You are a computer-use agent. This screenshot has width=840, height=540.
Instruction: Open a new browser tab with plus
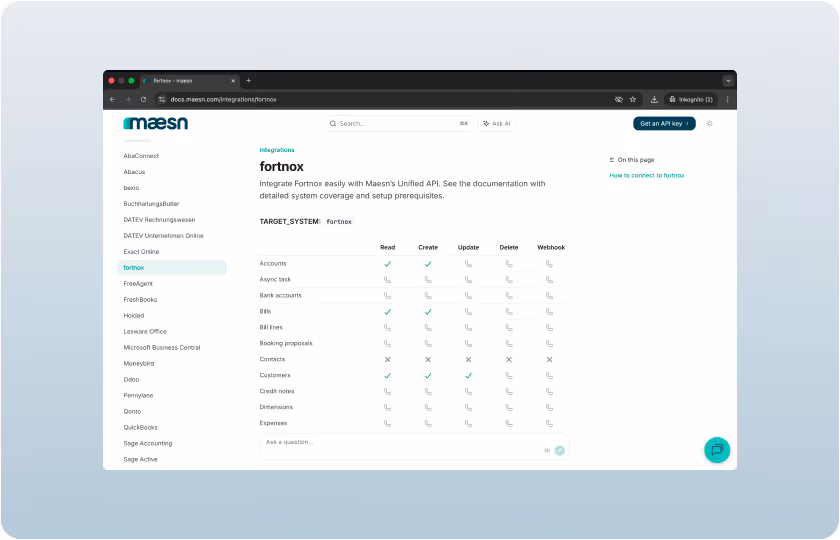[249, 81]
